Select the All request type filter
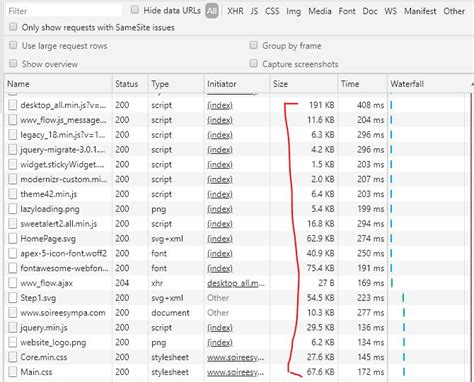 (x=212, y=11)
